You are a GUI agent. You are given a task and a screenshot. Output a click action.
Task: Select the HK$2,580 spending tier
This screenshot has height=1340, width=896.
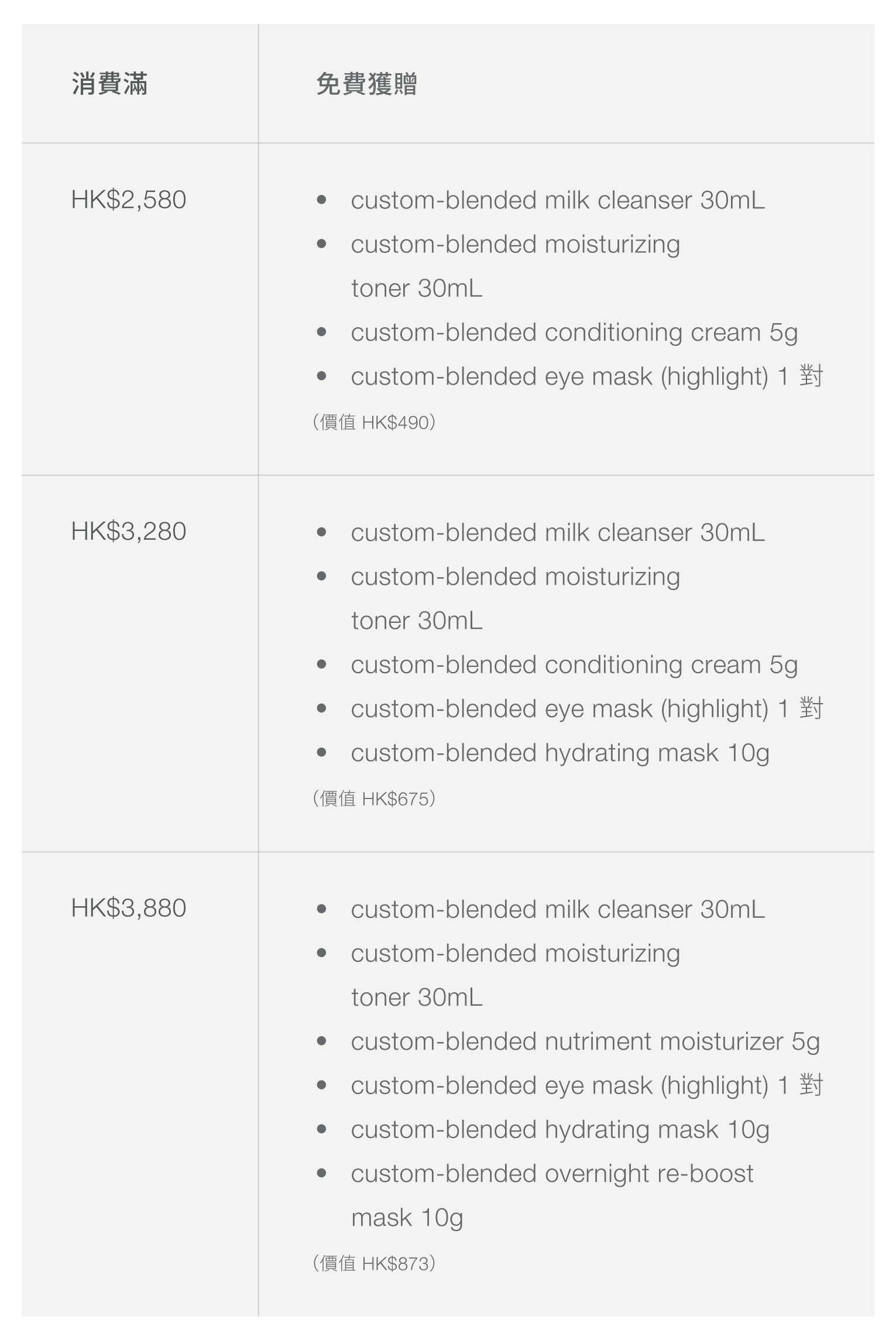tap(129, 200)
